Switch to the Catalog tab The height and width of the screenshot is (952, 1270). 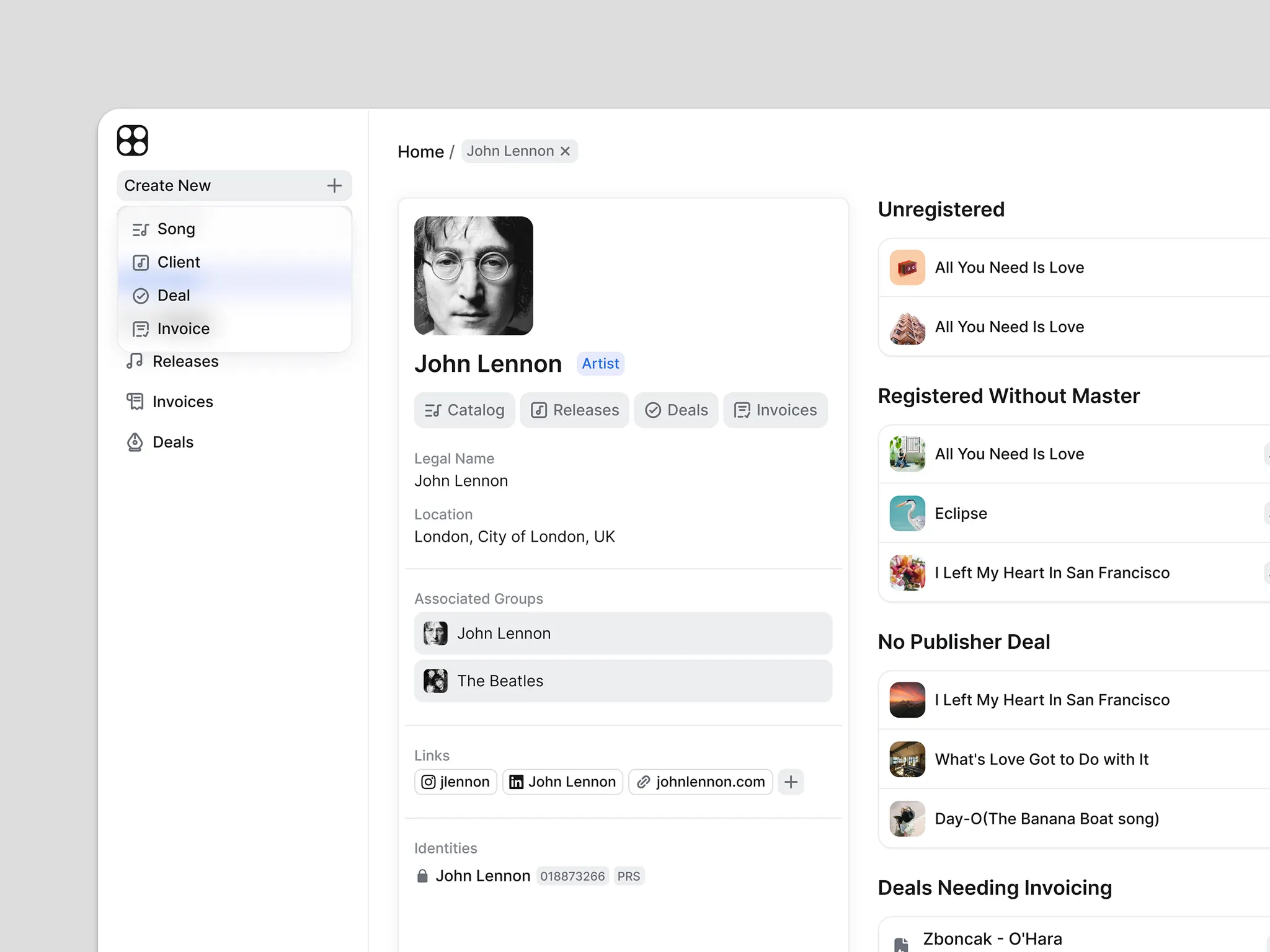(x=464, y=410)
